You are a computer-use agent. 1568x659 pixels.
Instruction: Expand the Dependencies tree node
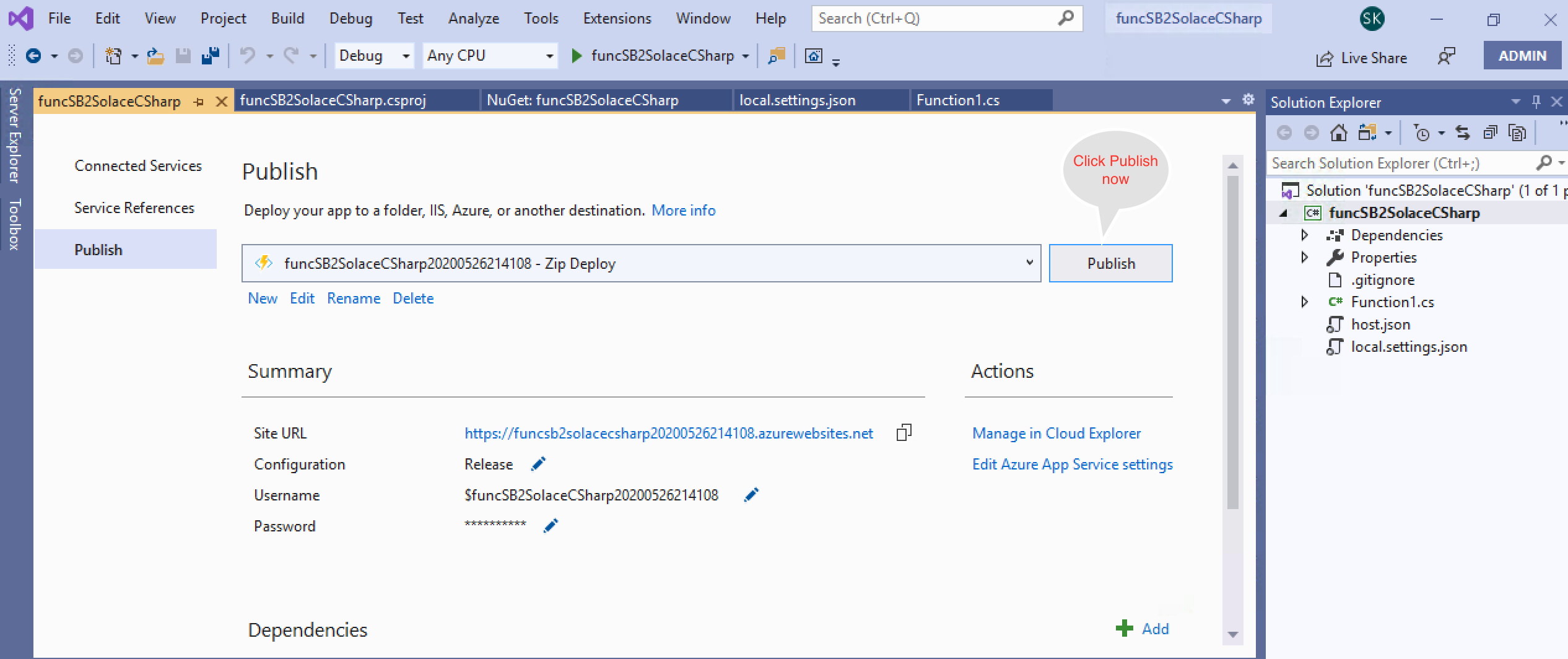click(1304, 235)
